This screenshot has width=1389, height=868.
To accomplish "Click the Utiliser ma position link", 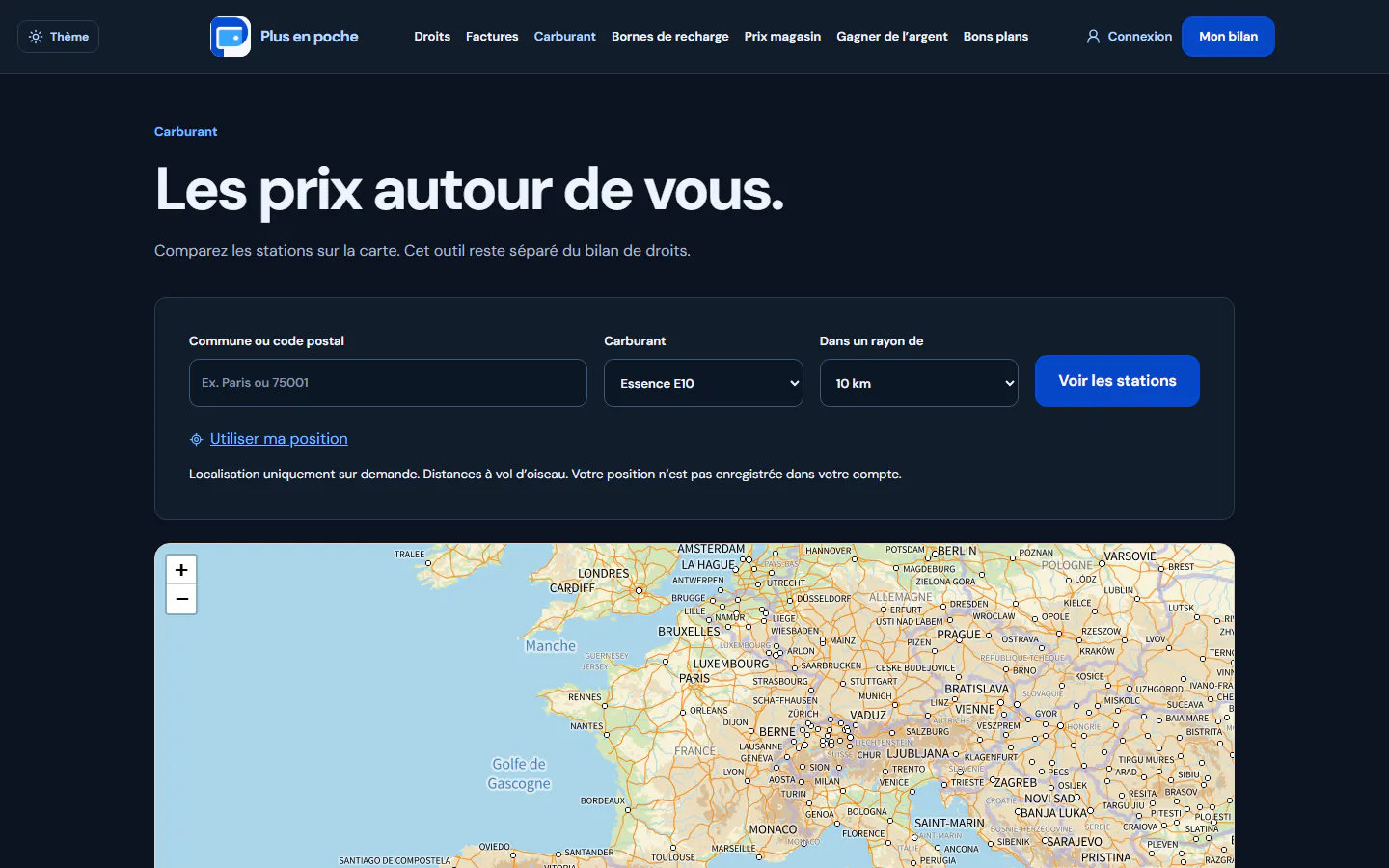I will (279, 439).
